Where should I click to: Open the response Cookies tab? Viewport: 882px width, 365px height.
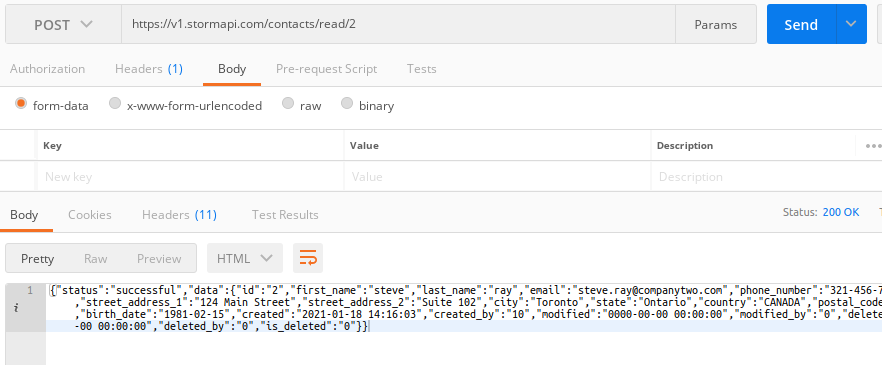[x=89, y=215]
